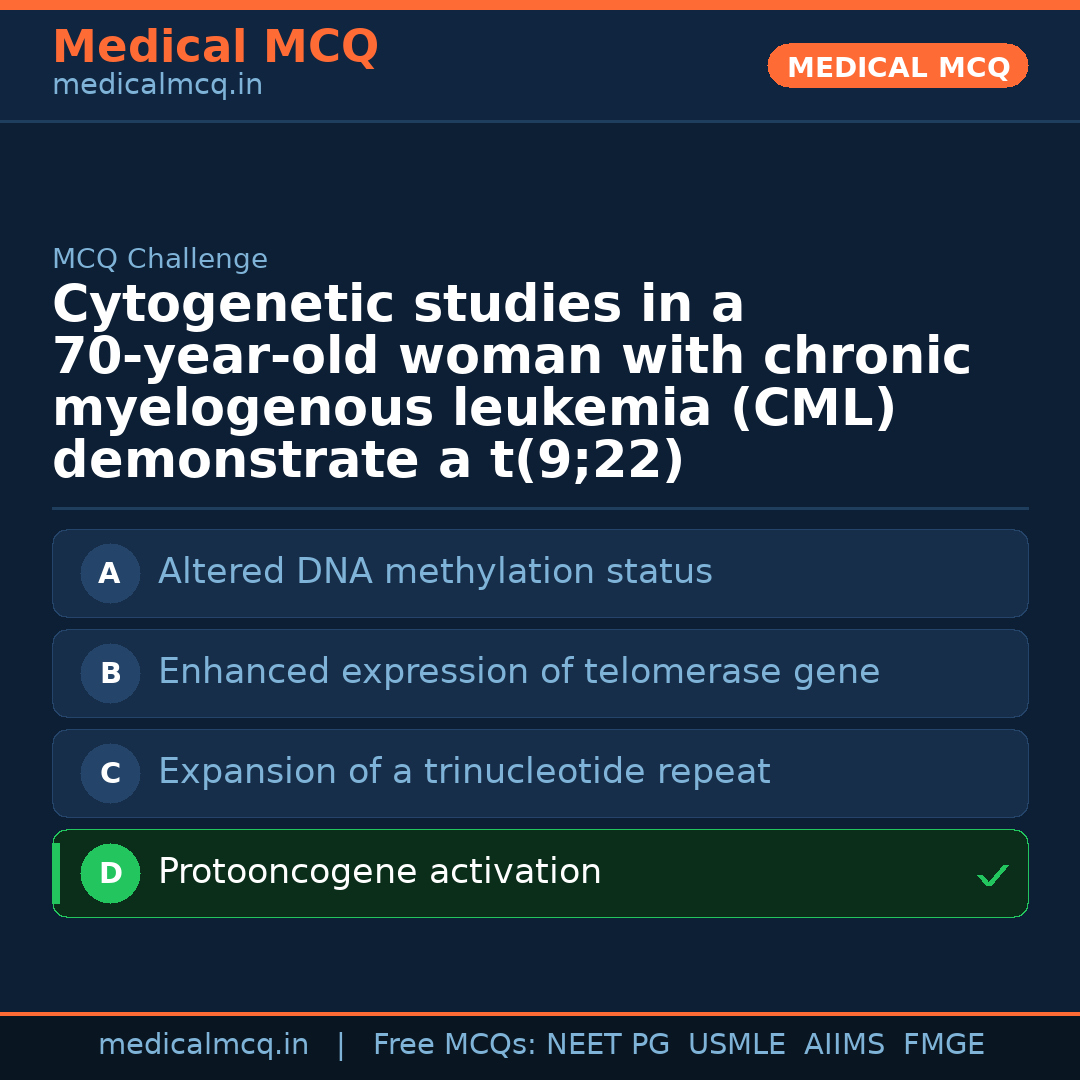Pick 'Expansion of a trinucleotide repeat' text

pos(464,772)
